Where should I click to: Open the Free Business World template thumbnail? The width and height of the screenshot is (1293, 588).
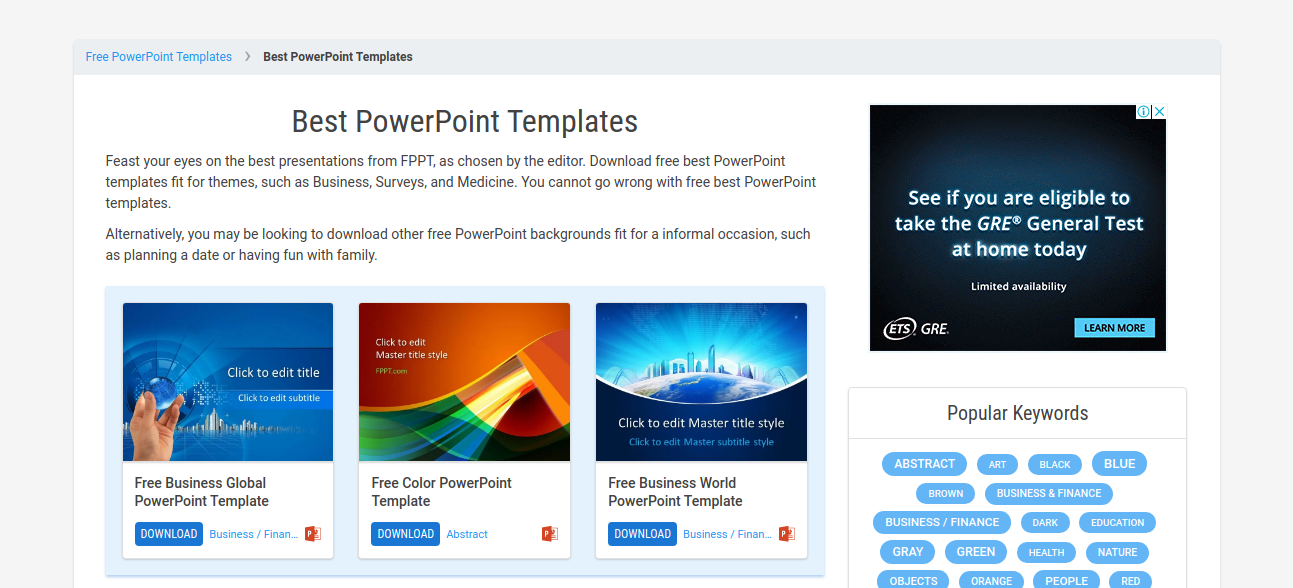[x=701, y=382]
